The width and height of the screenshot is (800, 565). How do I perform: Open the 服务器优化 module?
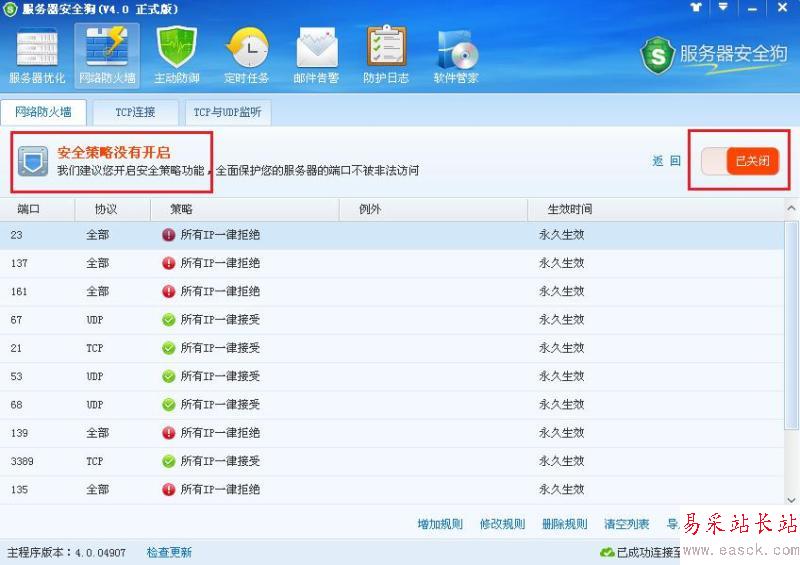[37, 56]
